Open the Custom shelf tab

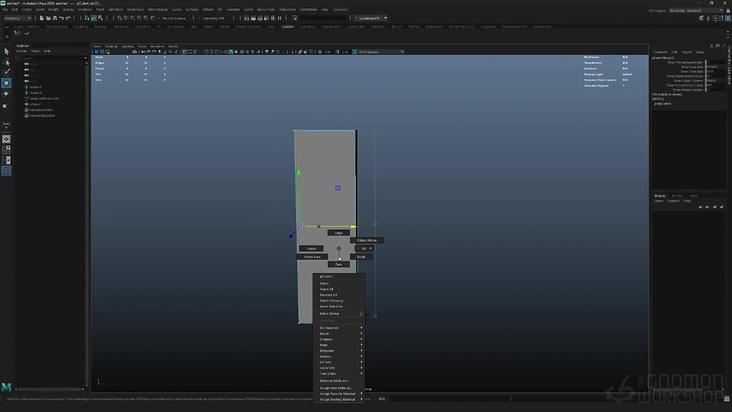pyautogui.click(x=288, y=27)
